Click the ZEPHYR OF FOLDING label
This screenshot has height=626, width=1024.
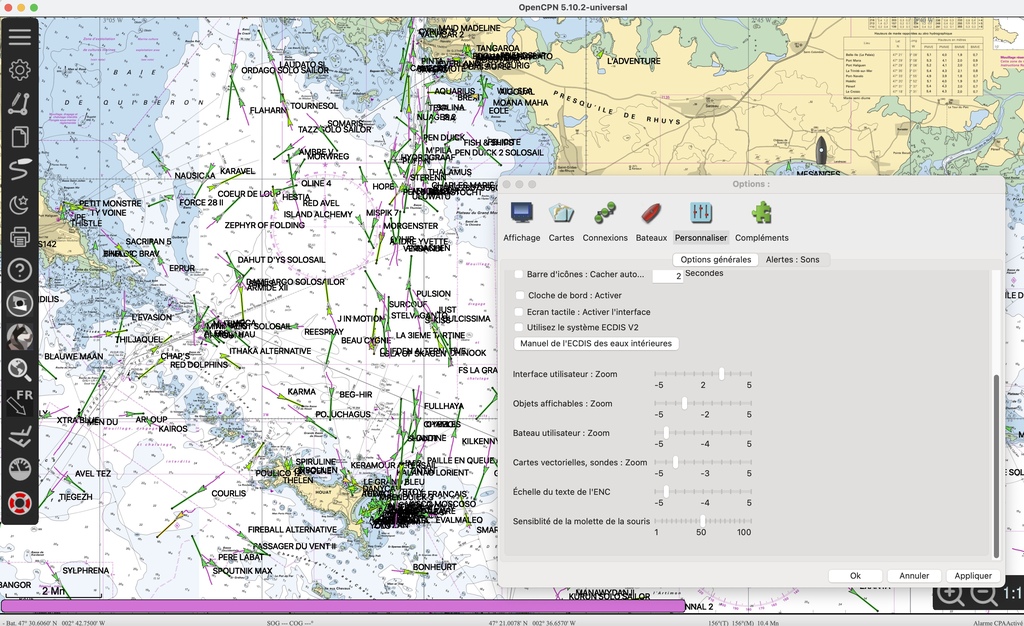[x=264, y=225]
